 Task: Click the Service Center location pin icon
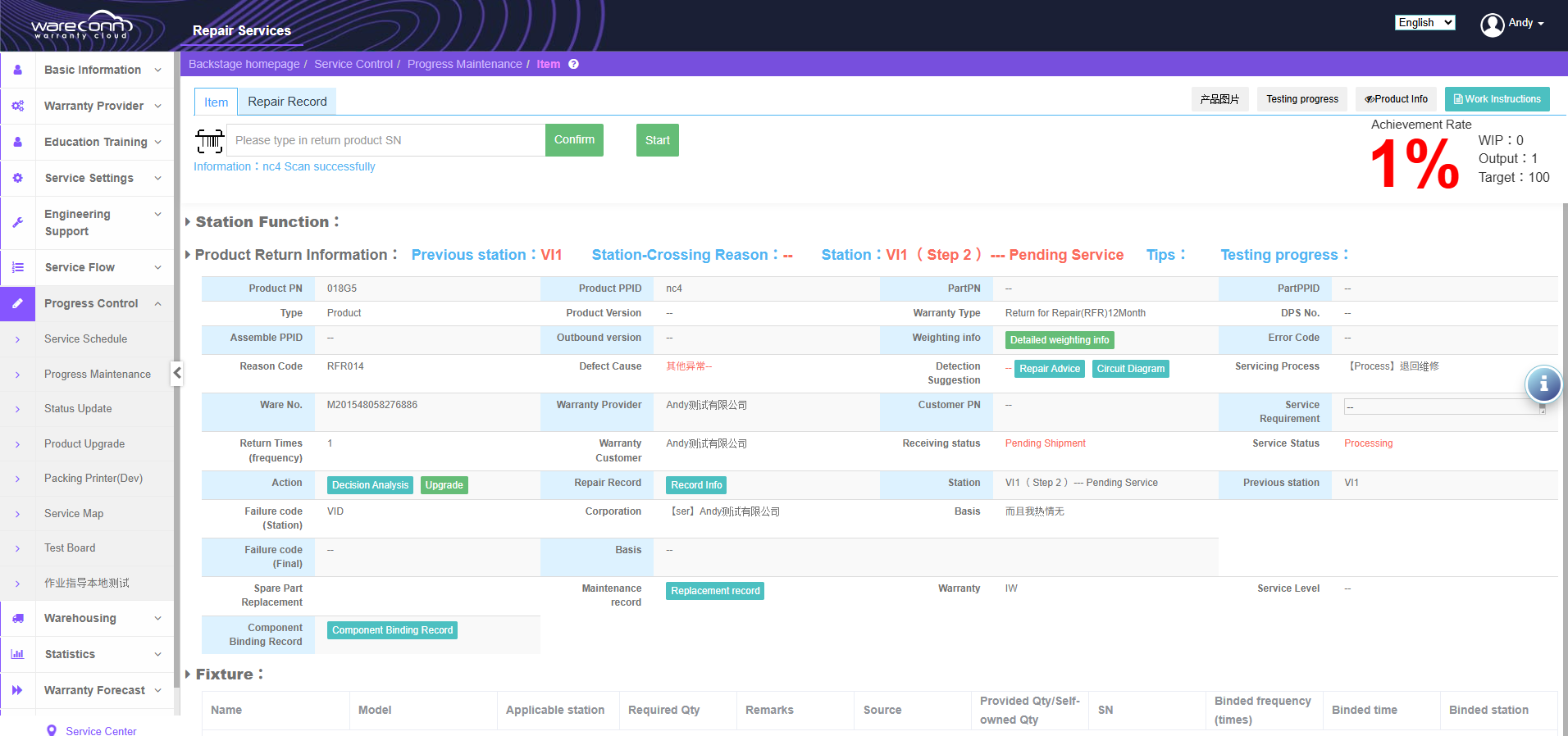pyautogui.click(x=52, y=730)
